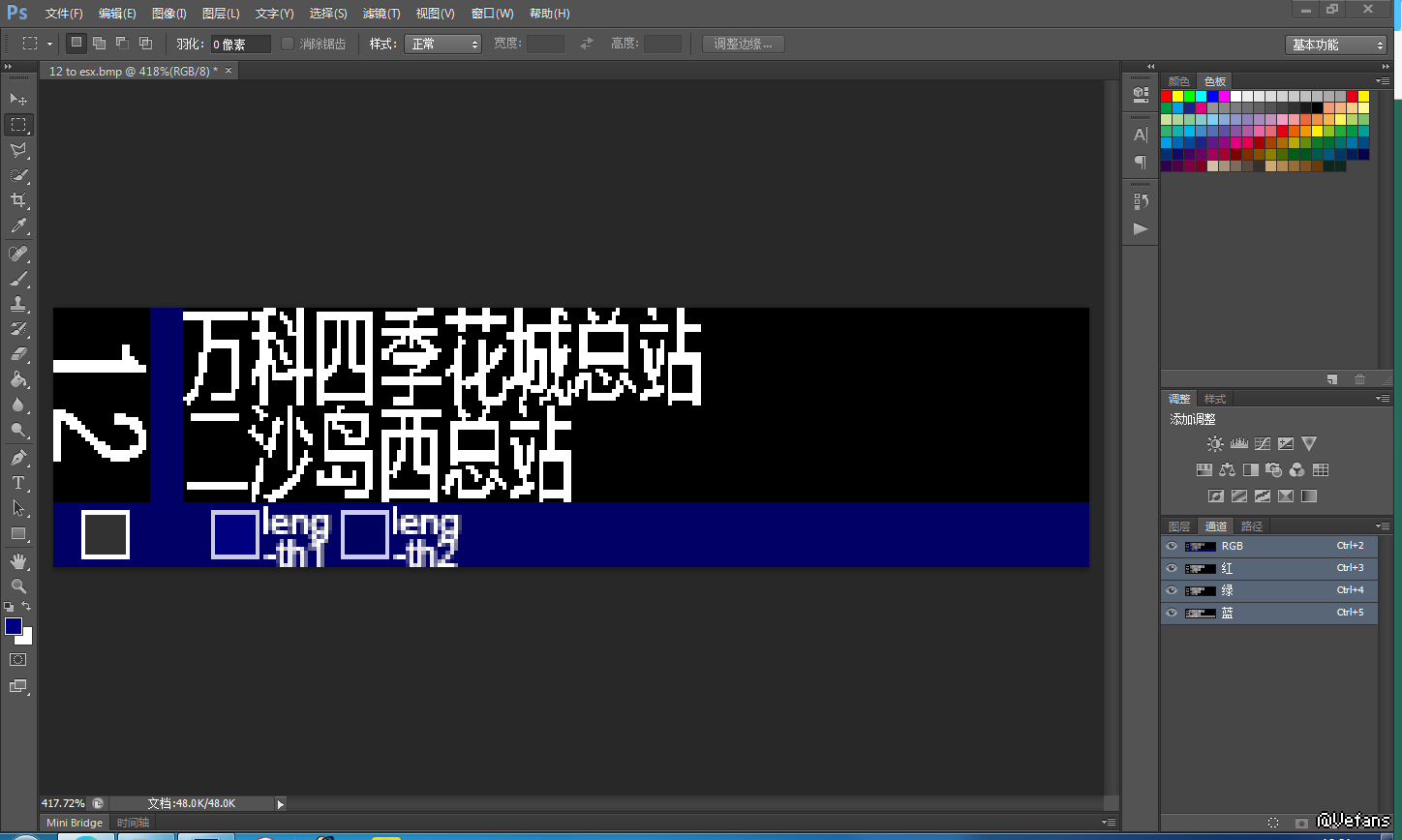Select the Rectangle shape tool

pos(18,533)
